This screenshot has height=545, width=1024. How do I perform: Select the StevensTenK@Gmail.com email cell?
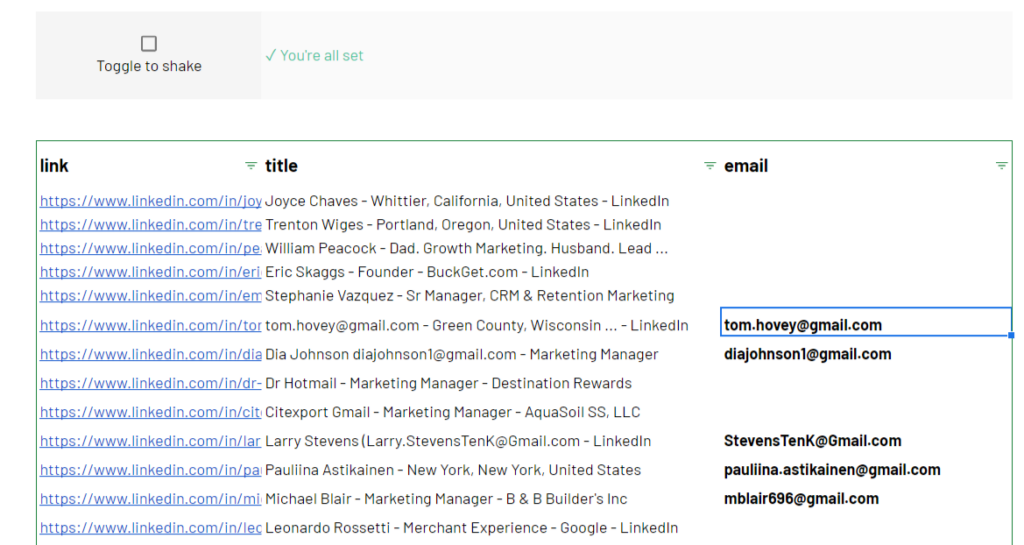866,441
